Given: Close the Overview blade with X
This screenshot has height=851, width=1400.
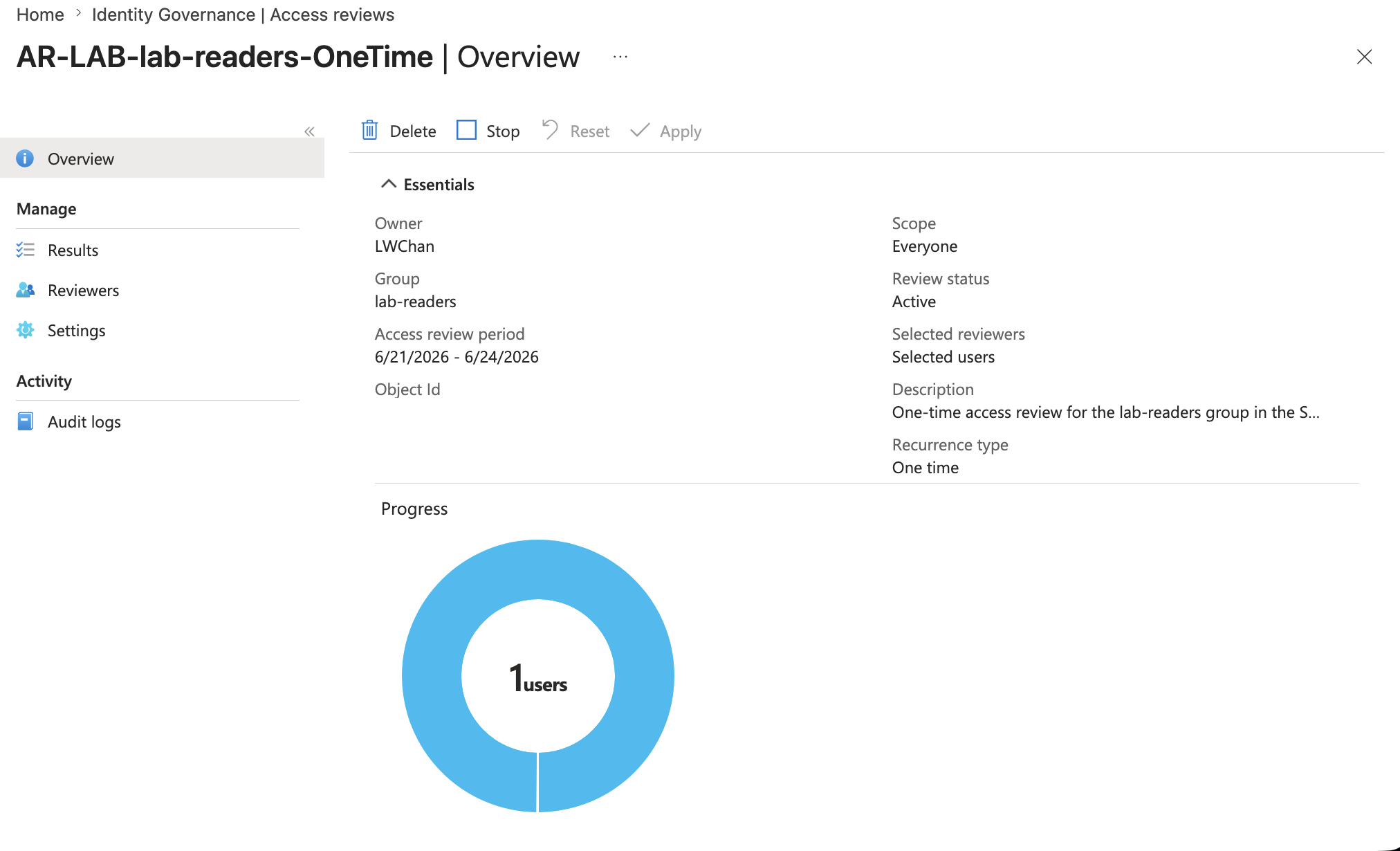Looking at the screenshot, I should 1364,57.
